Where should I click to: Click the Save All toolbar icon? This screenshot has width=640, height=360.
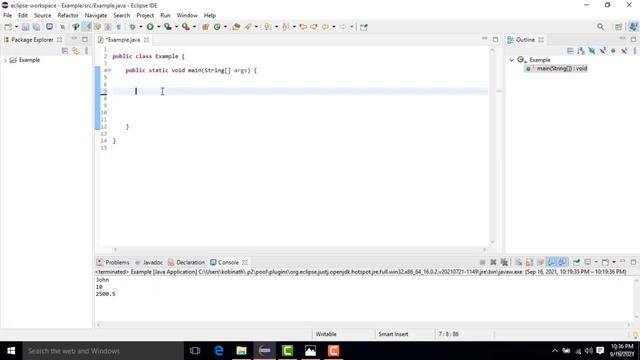coord(36,27)
